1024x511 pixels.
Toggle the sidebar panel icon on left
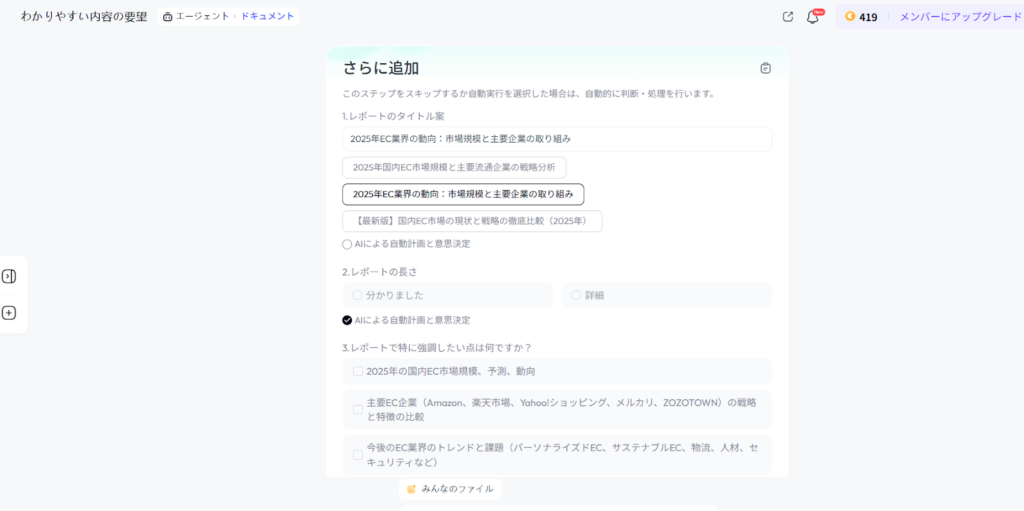click(x=9, y=276)
